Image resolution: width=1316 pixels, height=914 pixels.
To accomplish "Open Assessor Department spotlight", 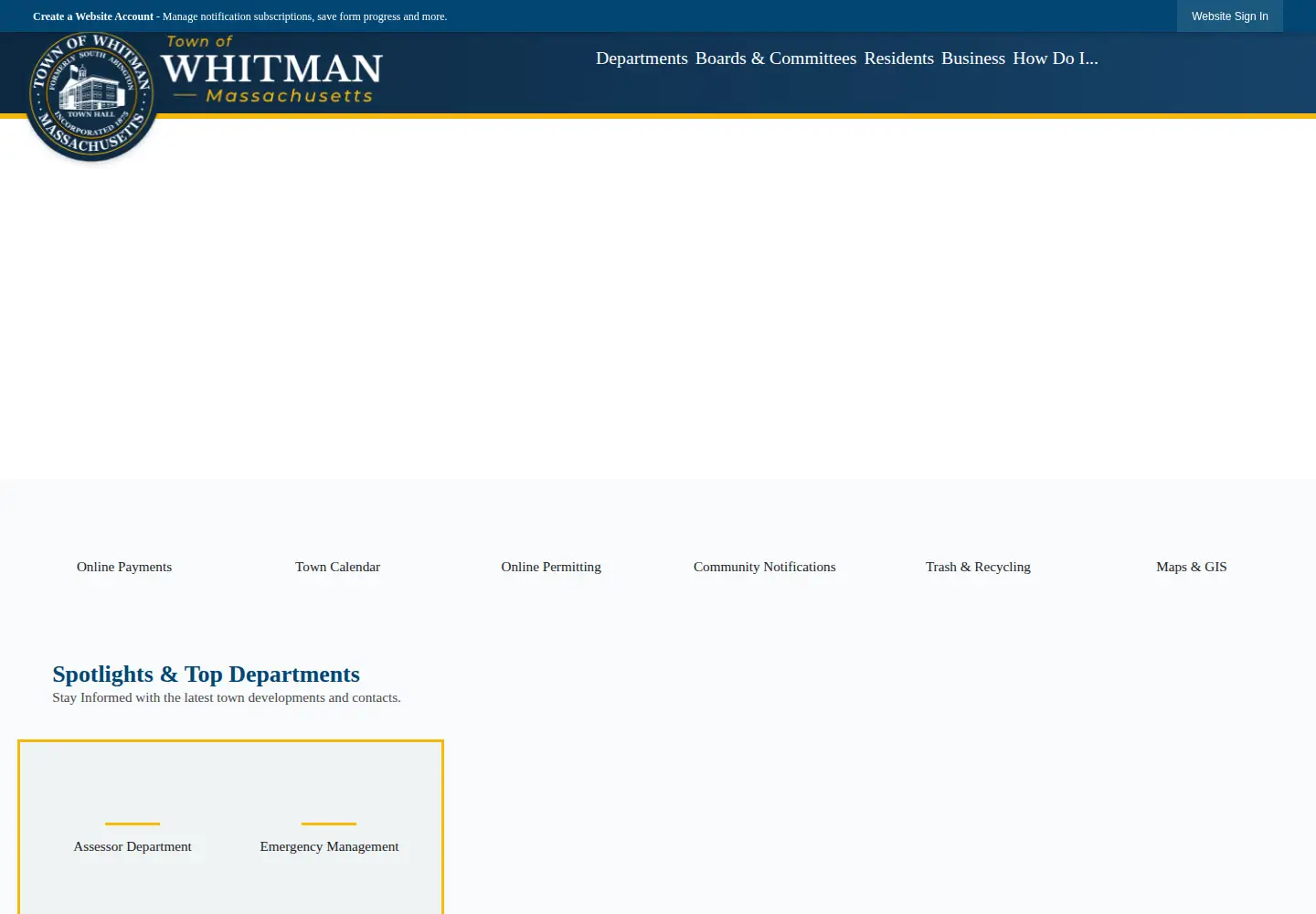I will coord(133,846).
